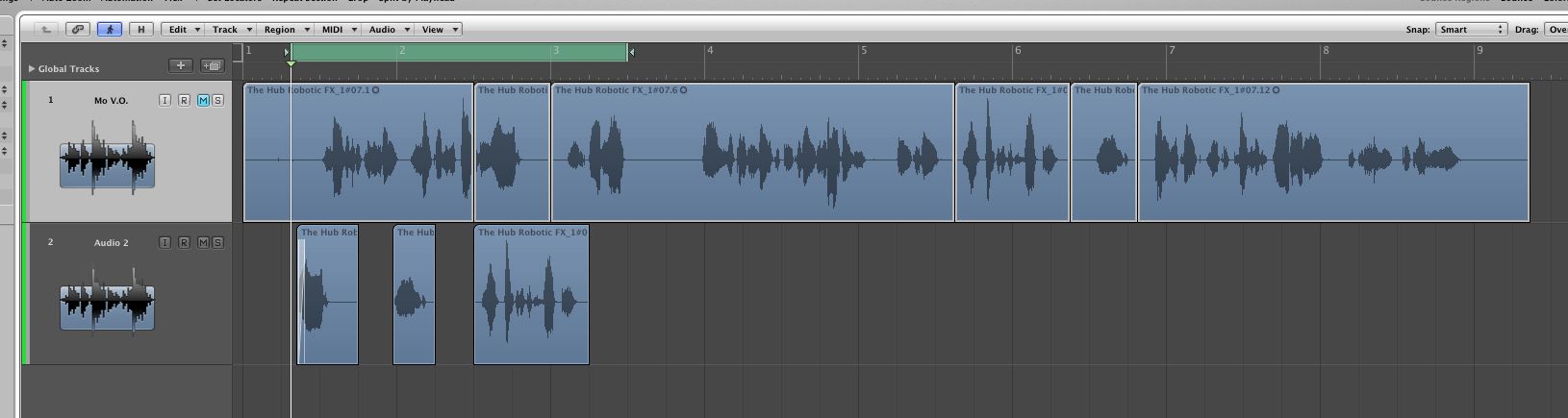Solo the Mo V.O. track
Viewport: 1568px width, 418px height.
[217, 100]
